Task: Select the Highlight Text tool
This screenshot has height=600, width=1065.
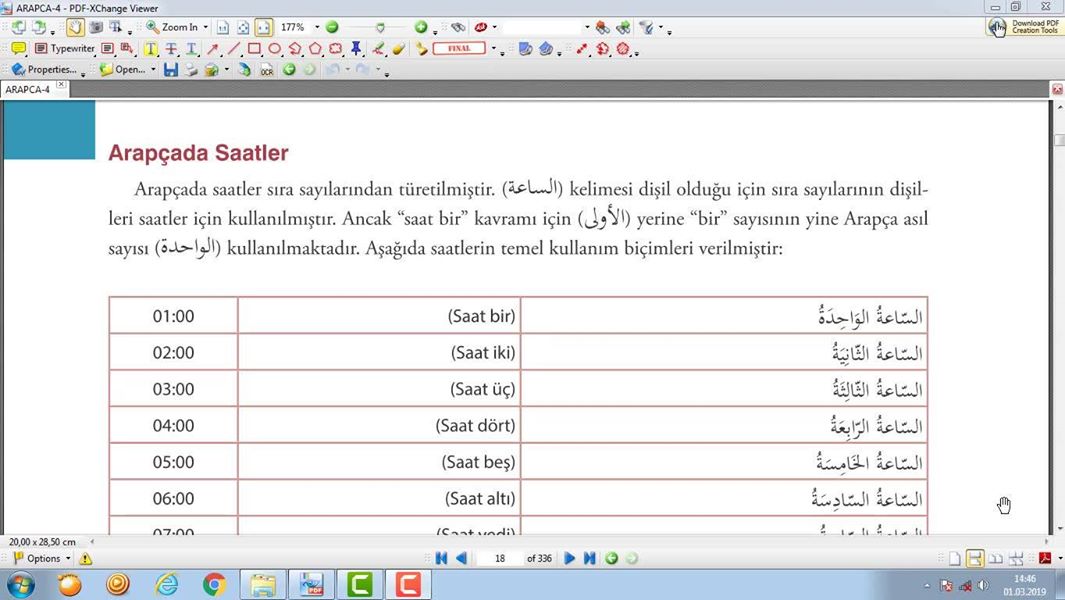Action: tap(150, 48)
